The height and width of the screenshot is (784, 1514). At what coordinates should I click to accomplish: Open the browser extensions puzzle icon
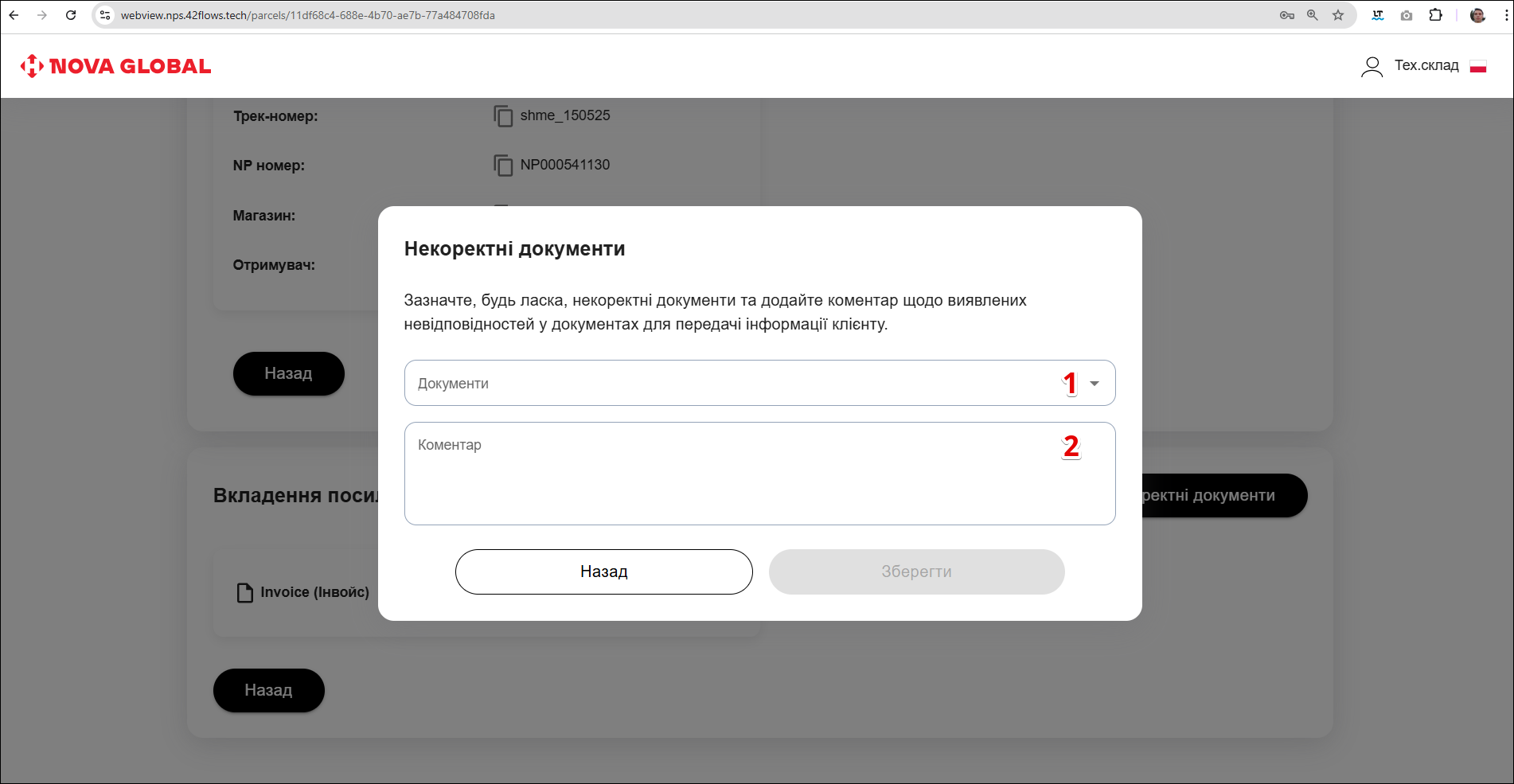(x=1435, y=15)
